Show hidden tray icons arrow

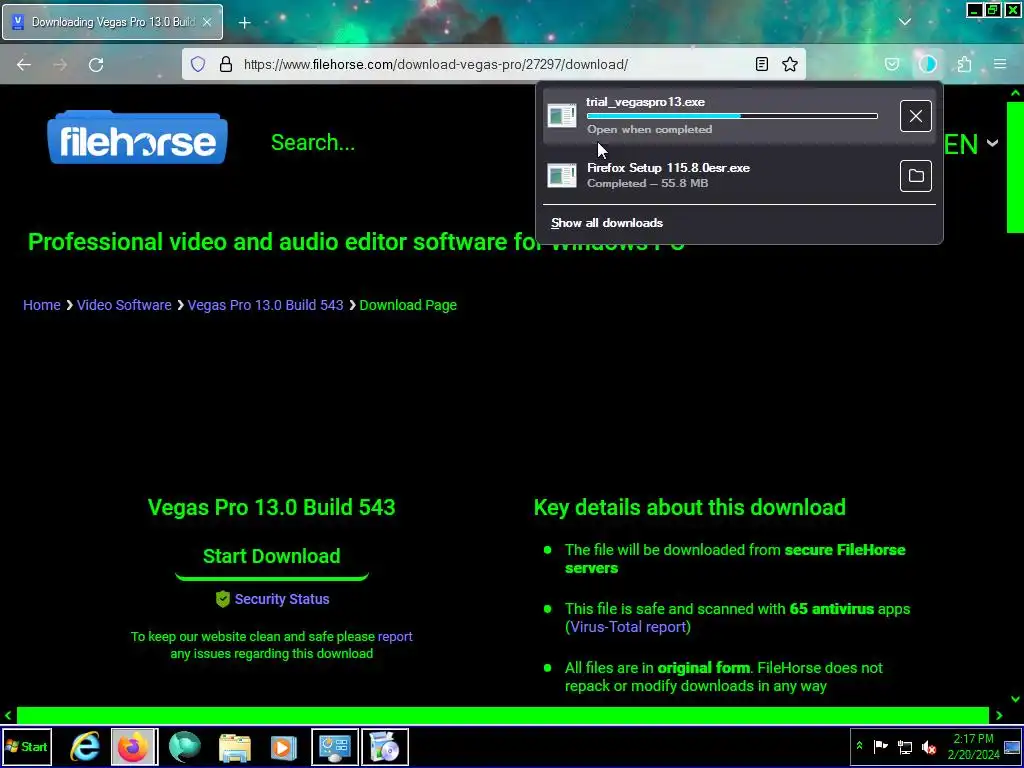(859, 746)
